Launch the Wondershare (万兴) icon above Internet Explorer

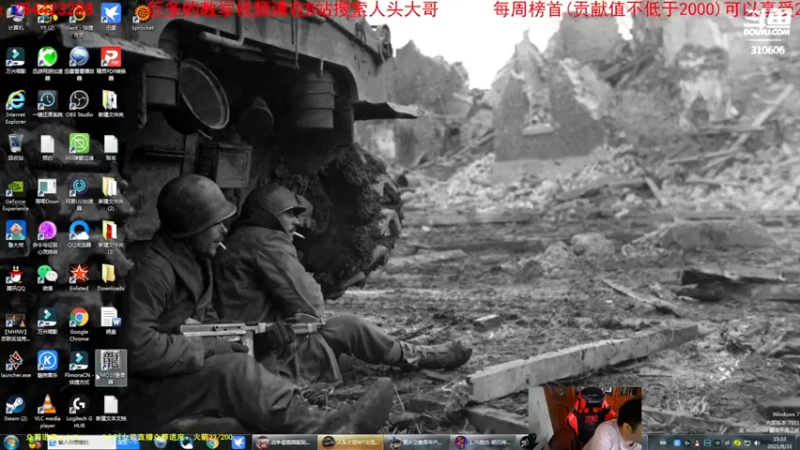[15, 60]
